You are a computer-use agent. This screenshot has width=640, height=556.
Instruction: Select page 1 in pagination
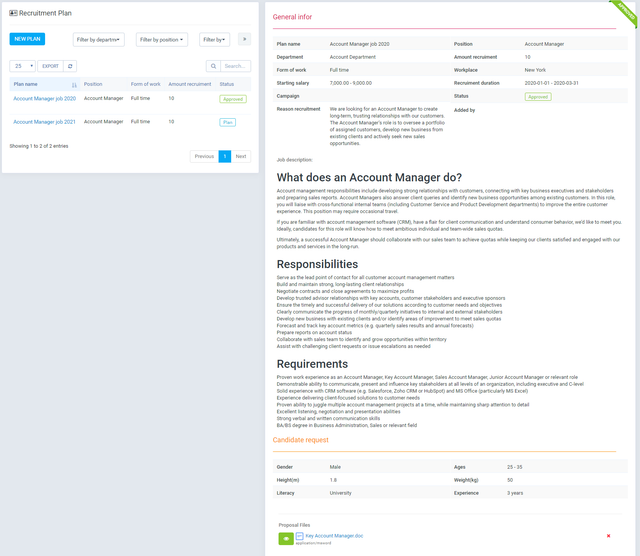click(225, 156)
